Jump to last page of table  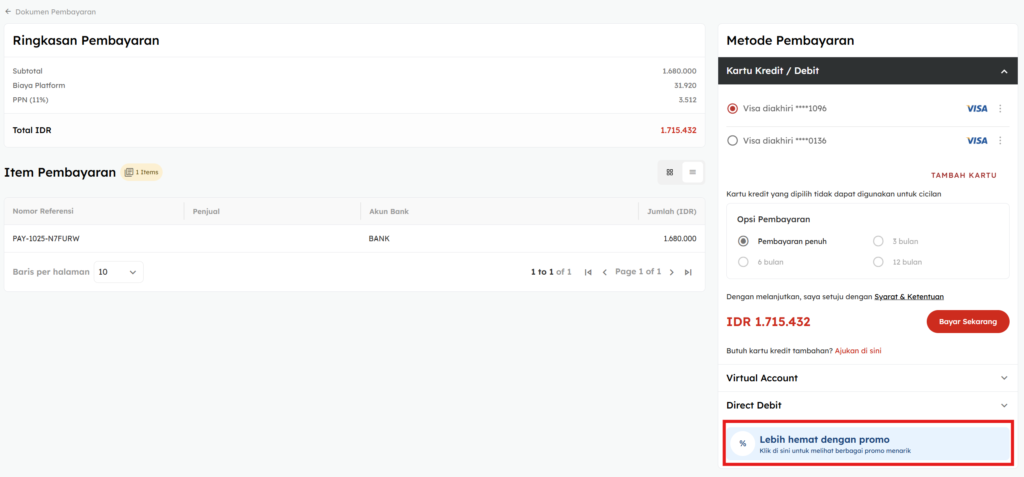(688, 272)
